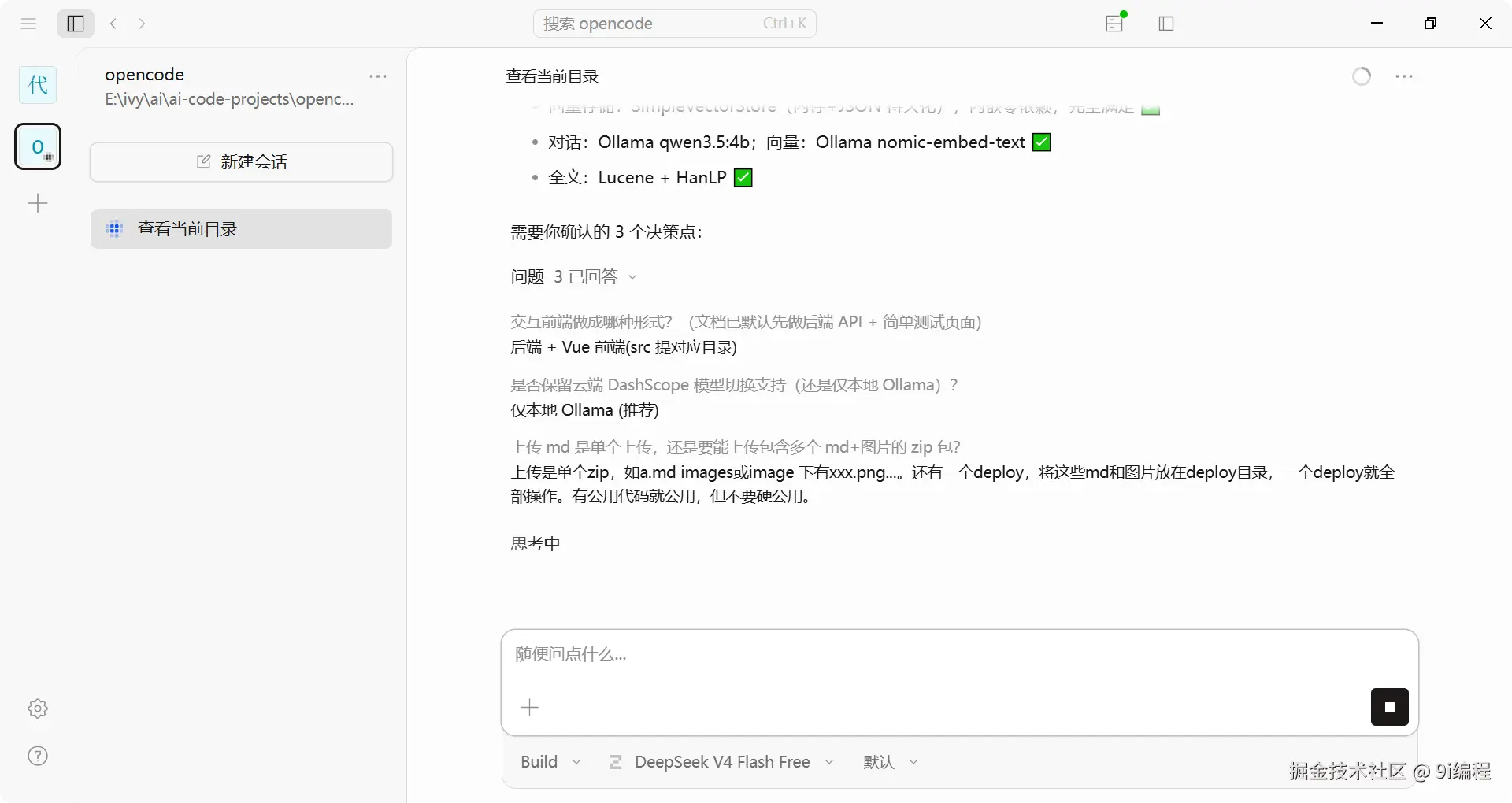Click the 查看当前目录 session title in header
1512x803 pixels.
(x=552, y=76)
